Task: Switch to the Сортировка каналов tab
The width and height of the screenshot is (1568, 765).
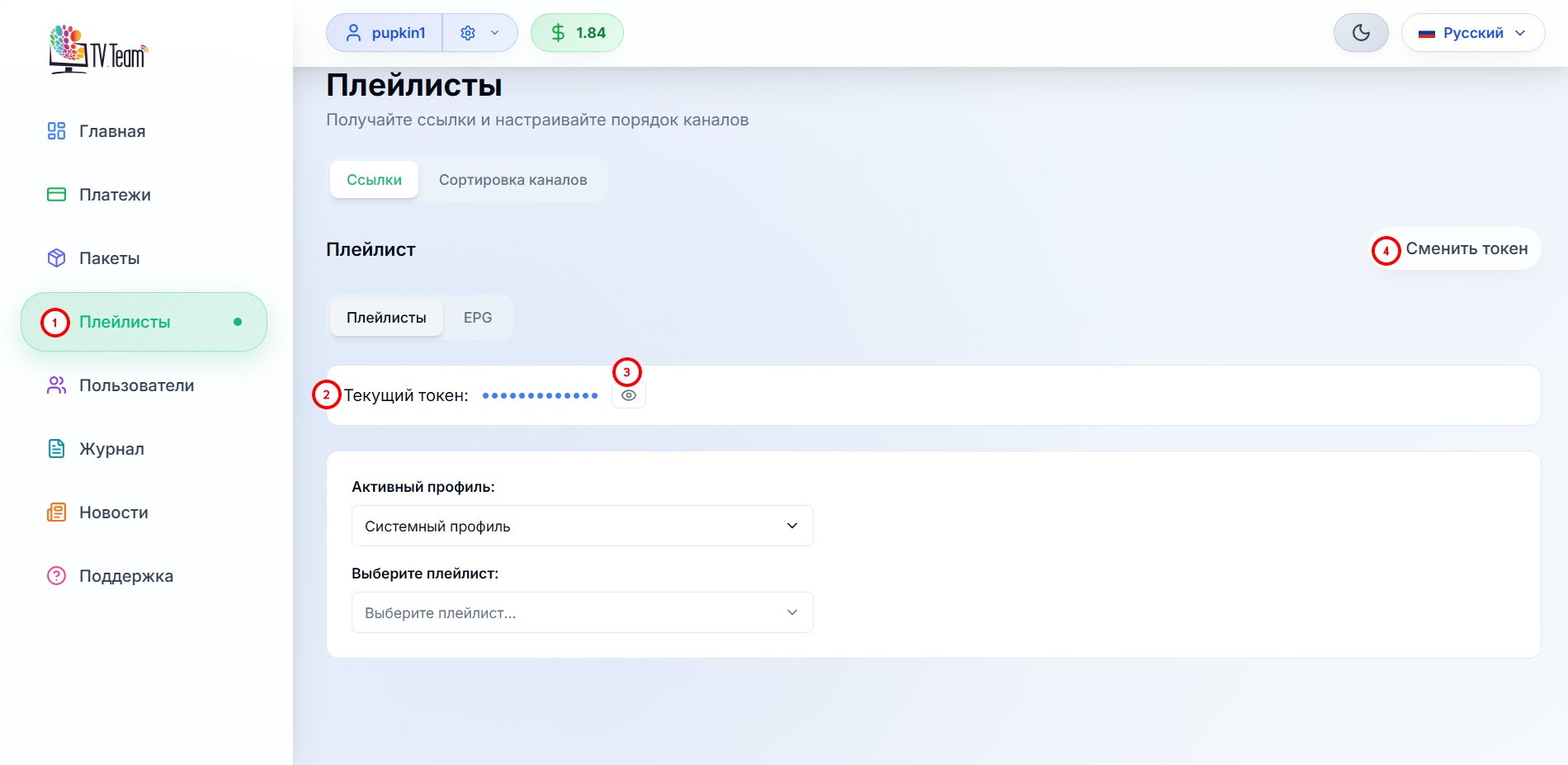Action: click(512, 179)
